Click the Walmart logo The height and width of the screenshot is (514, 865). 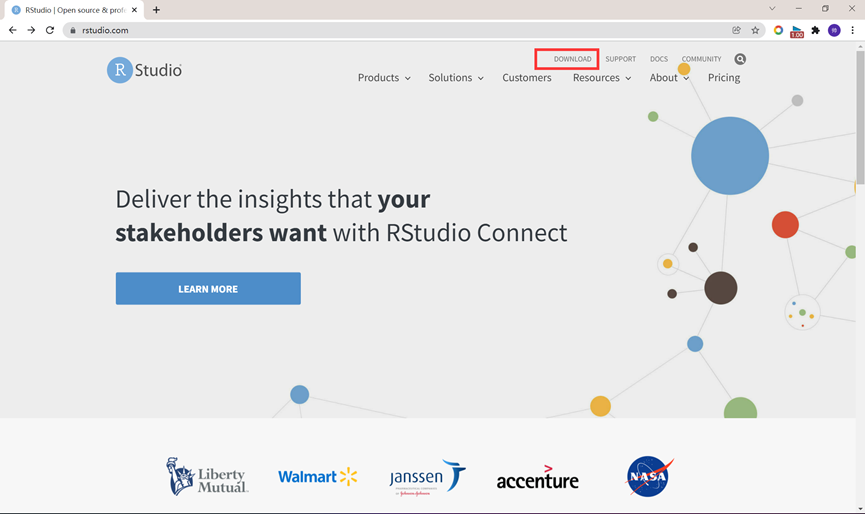click(x=318, y=476)
